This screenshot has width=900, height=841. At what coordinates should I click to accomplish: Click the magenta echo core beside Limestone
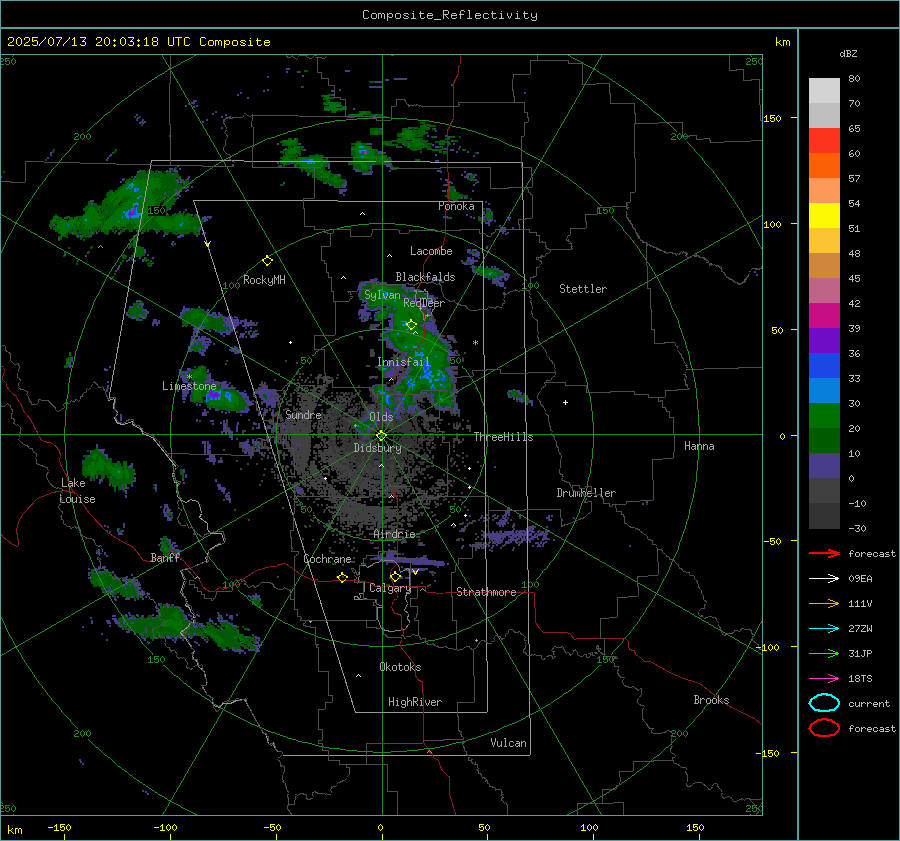[214, 394]
